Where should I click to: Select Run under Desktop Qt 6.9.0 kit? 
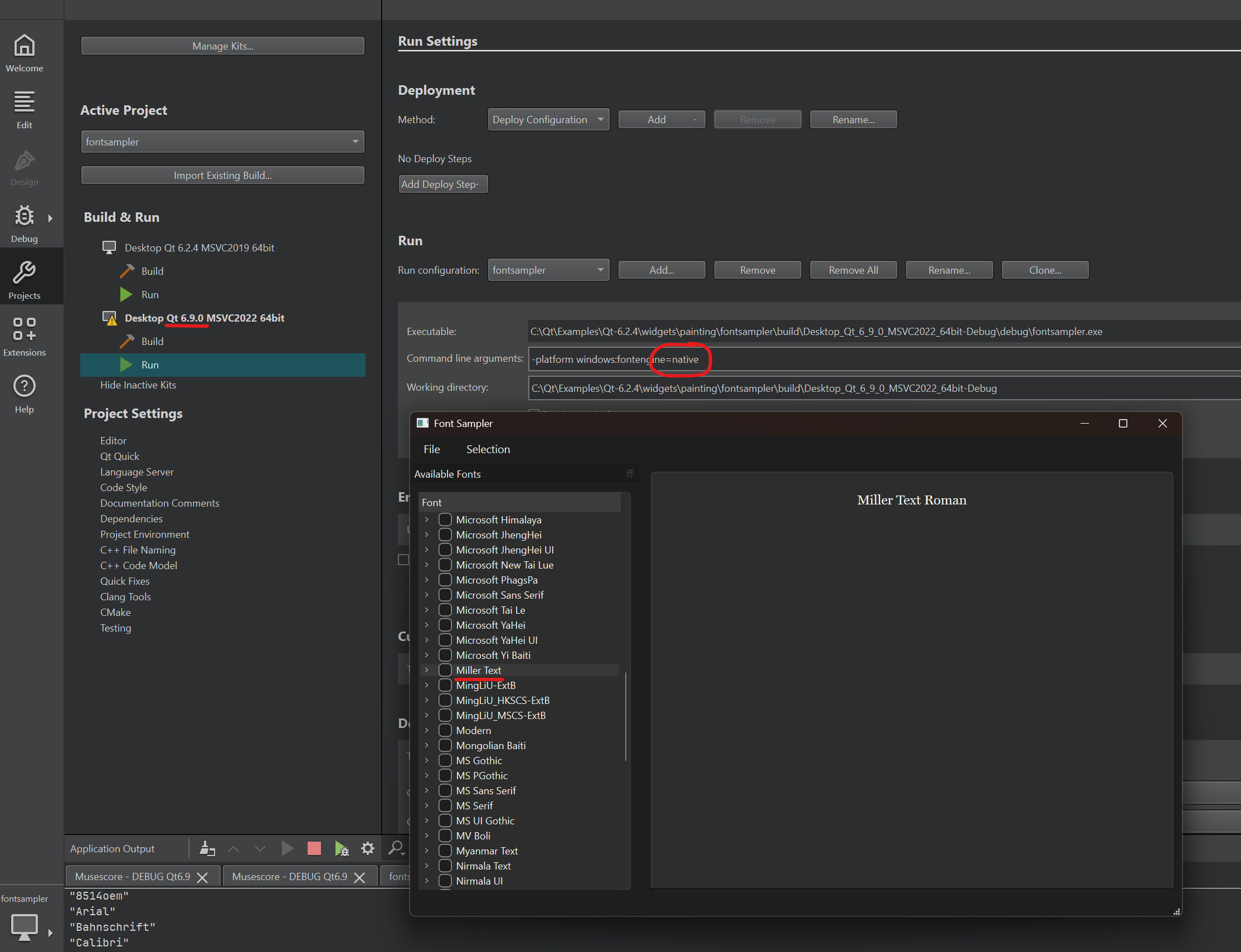[222, 365]
